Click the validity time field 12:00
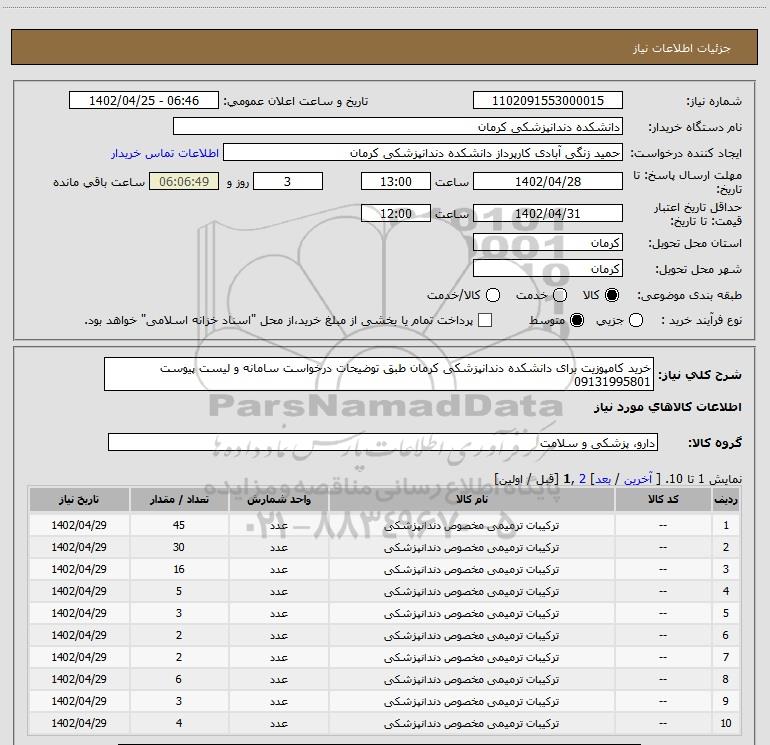Viewport: 770px width, 745px height. 396,213
